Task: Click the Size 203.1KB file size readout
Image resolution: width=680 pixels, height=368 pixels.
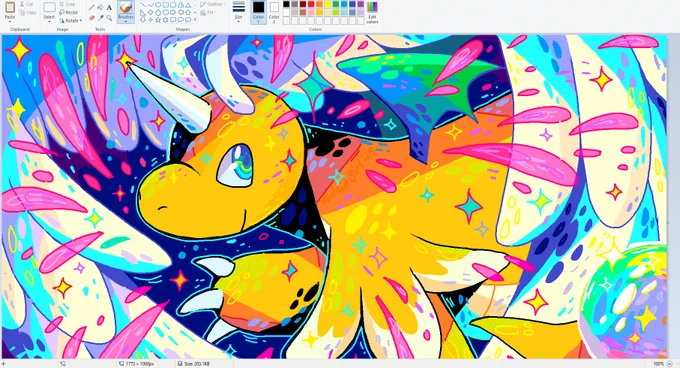Action: click(194, 364)
